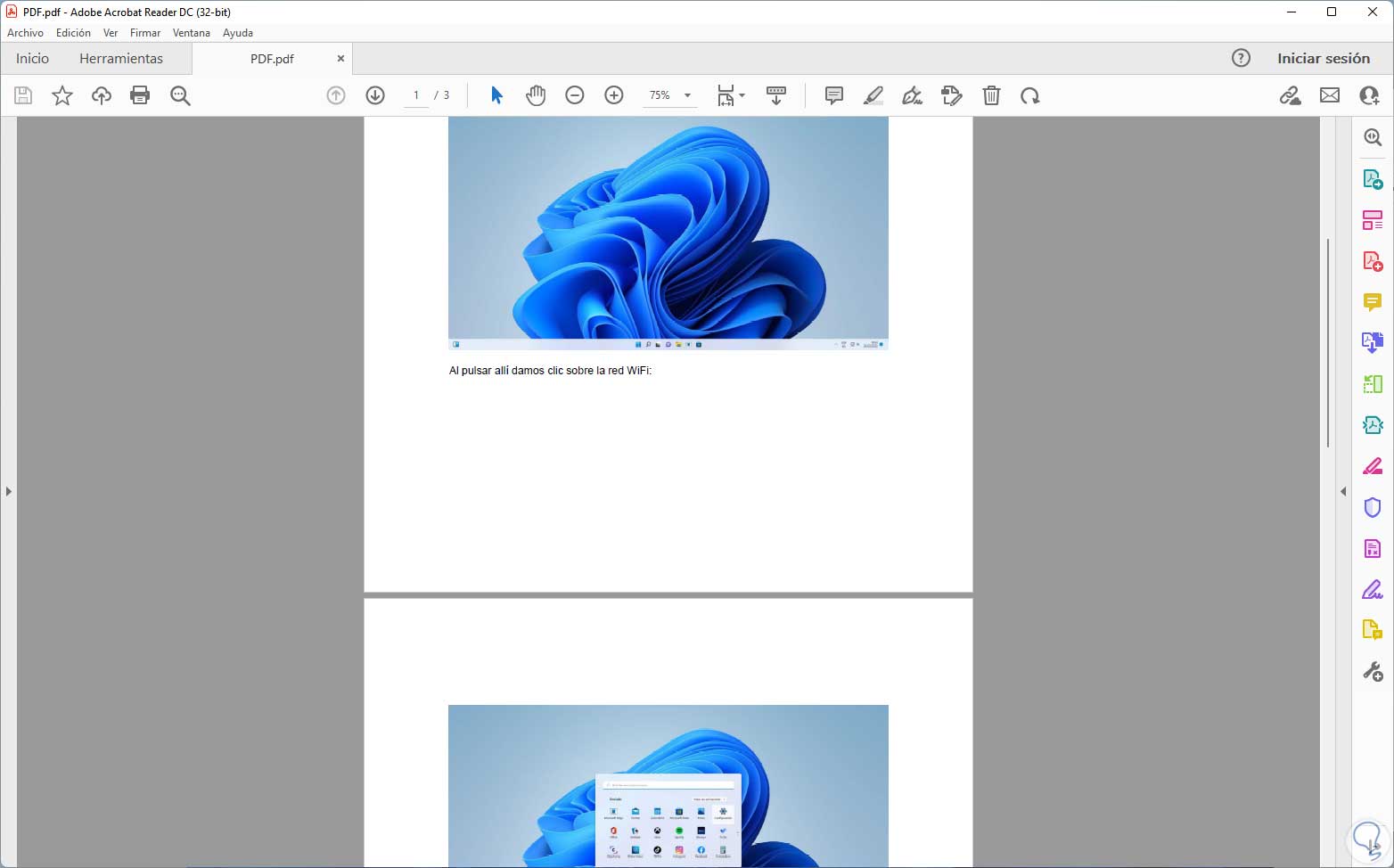Open the Firmar menu
1394x868 pixels.
tap(145, 33)
